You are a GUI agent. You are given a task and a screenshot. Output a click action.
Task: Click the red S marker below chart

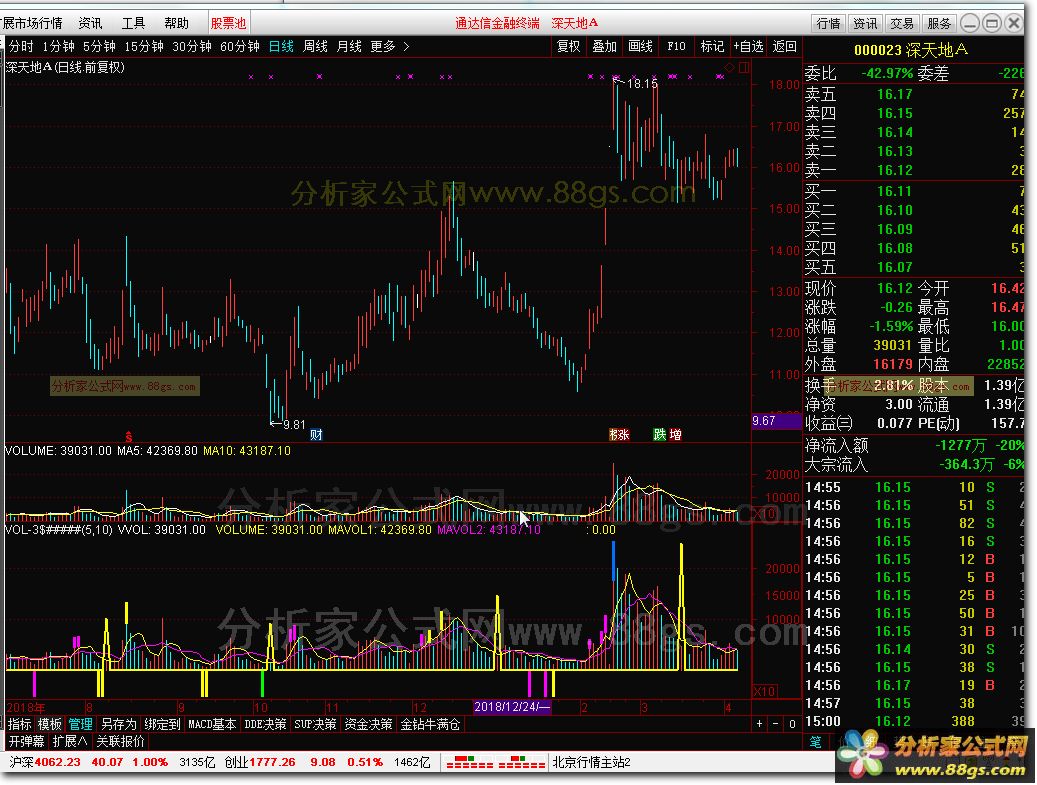pyautogui.click(x=128, y=436)
